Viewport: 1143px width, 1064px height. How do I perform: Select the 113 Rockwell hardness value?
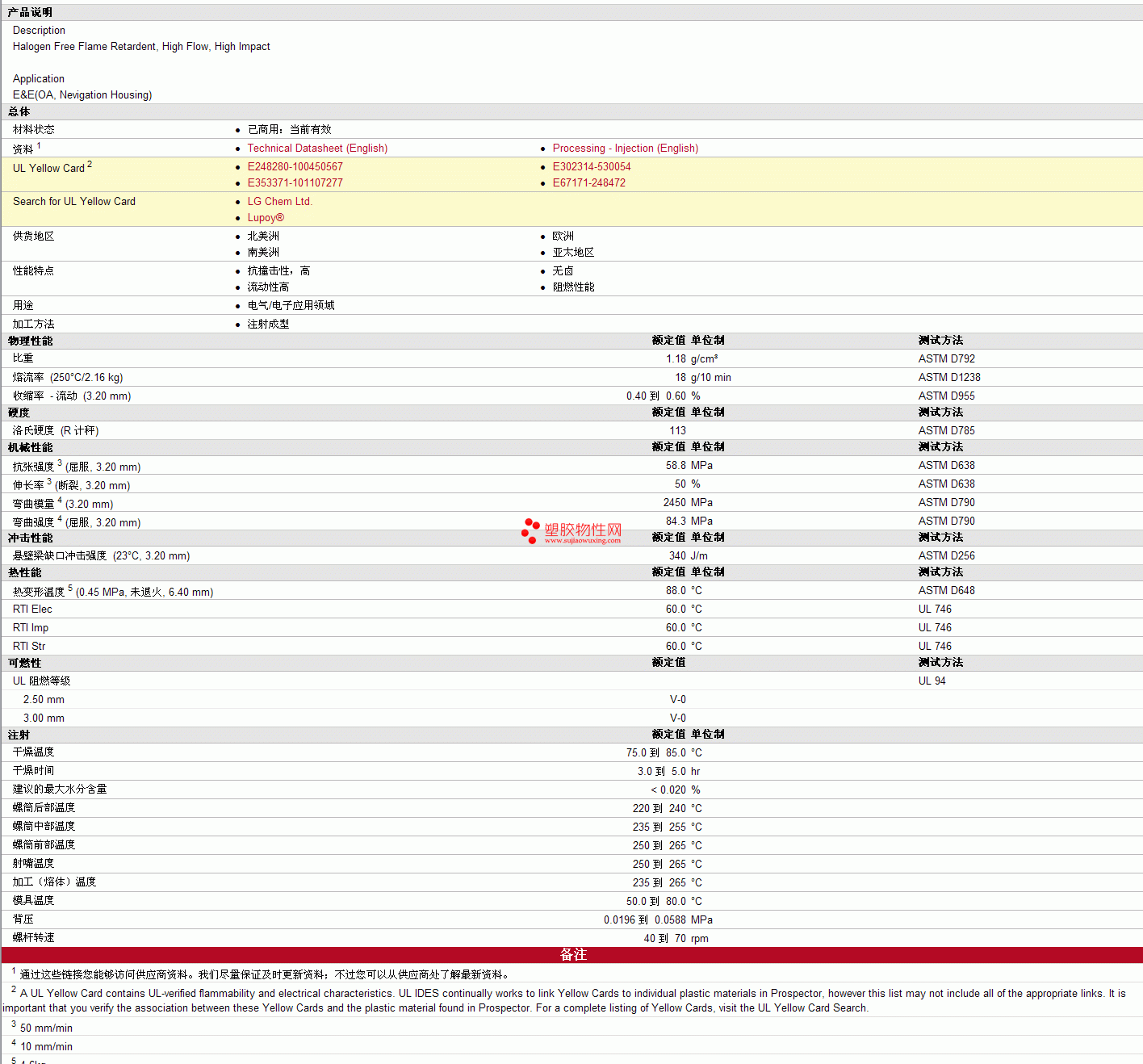tap(678, 431)
